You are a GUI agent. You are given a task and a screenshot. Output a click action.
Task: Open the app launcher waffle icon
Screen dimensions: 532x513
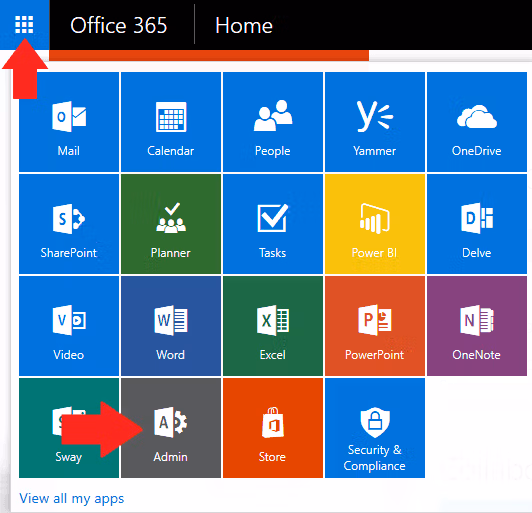24,24
